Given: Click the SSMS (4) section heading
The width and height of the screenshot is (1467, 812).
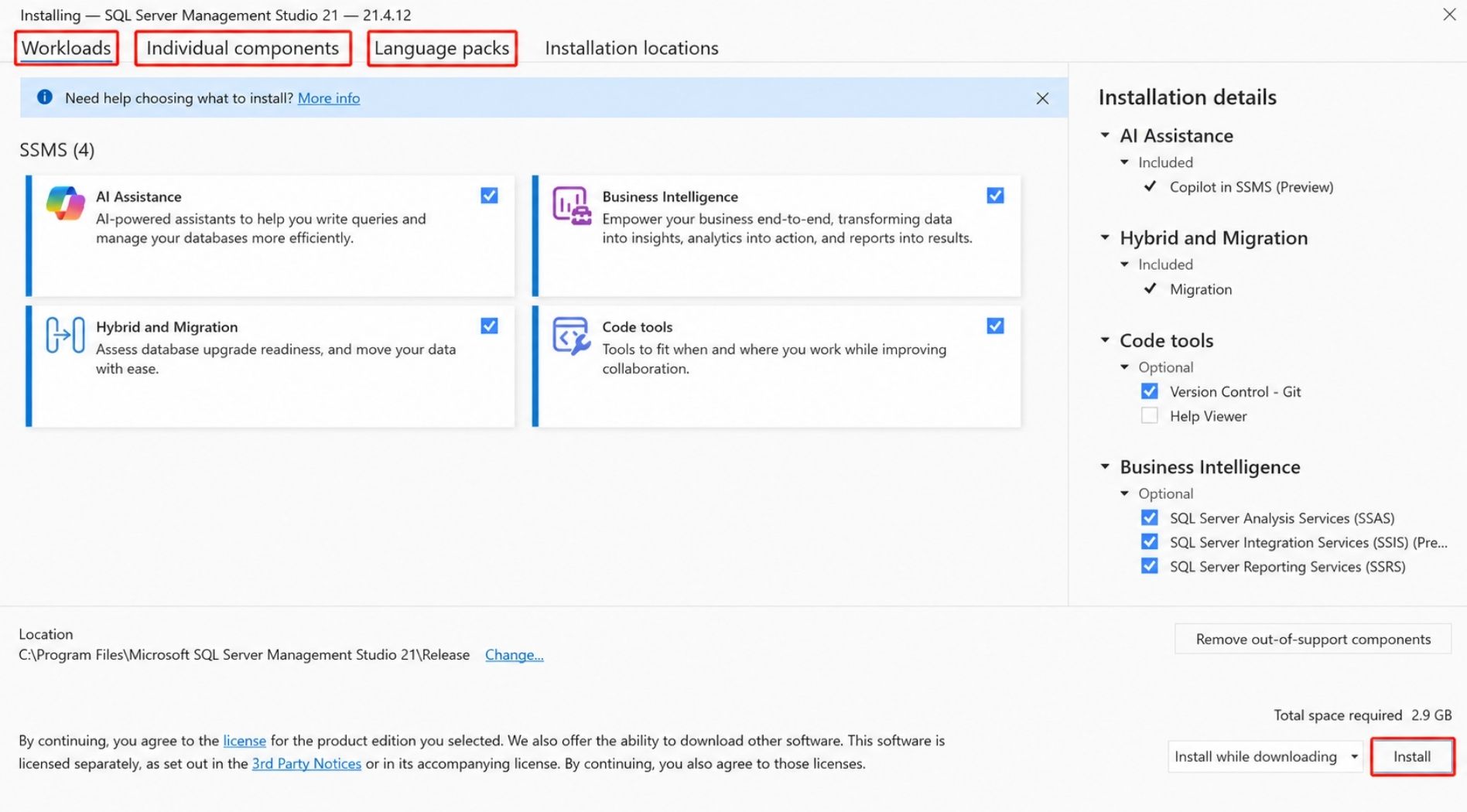Looking at the screenshot, I should coord(57,150).
